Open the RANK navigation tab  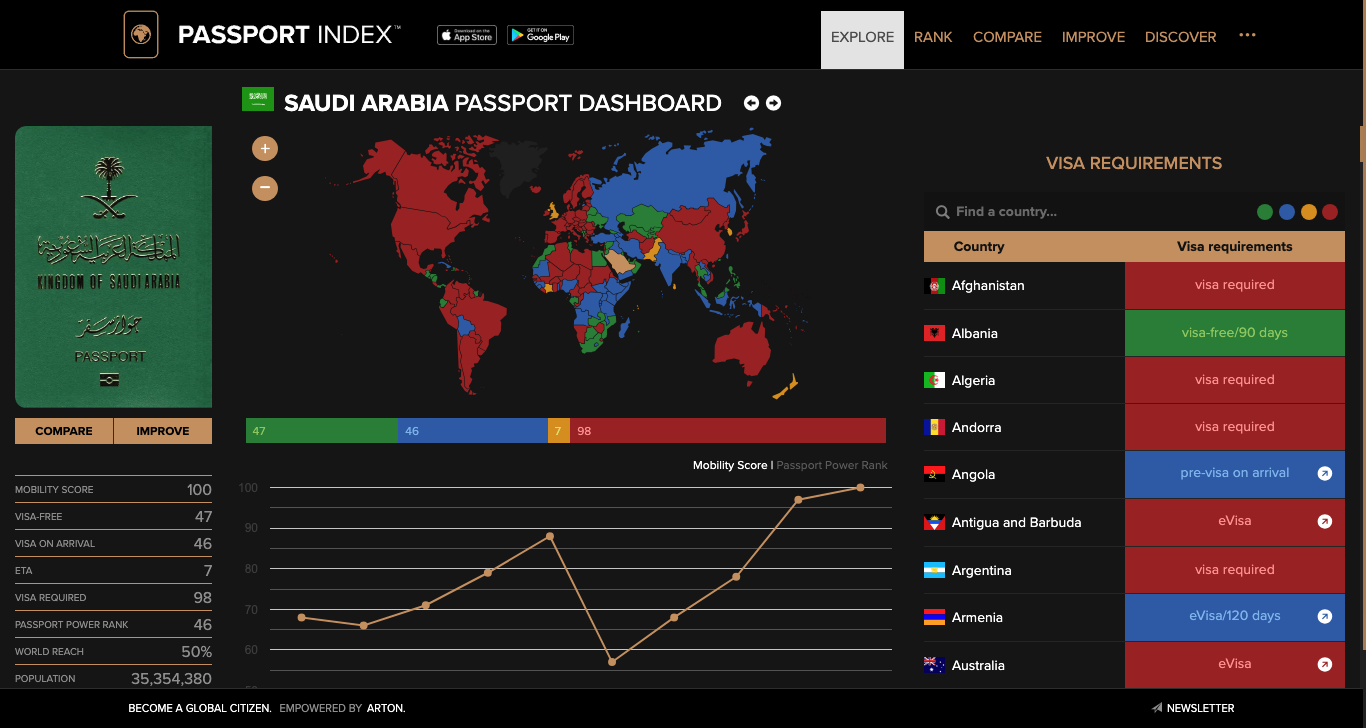(933, 37)
